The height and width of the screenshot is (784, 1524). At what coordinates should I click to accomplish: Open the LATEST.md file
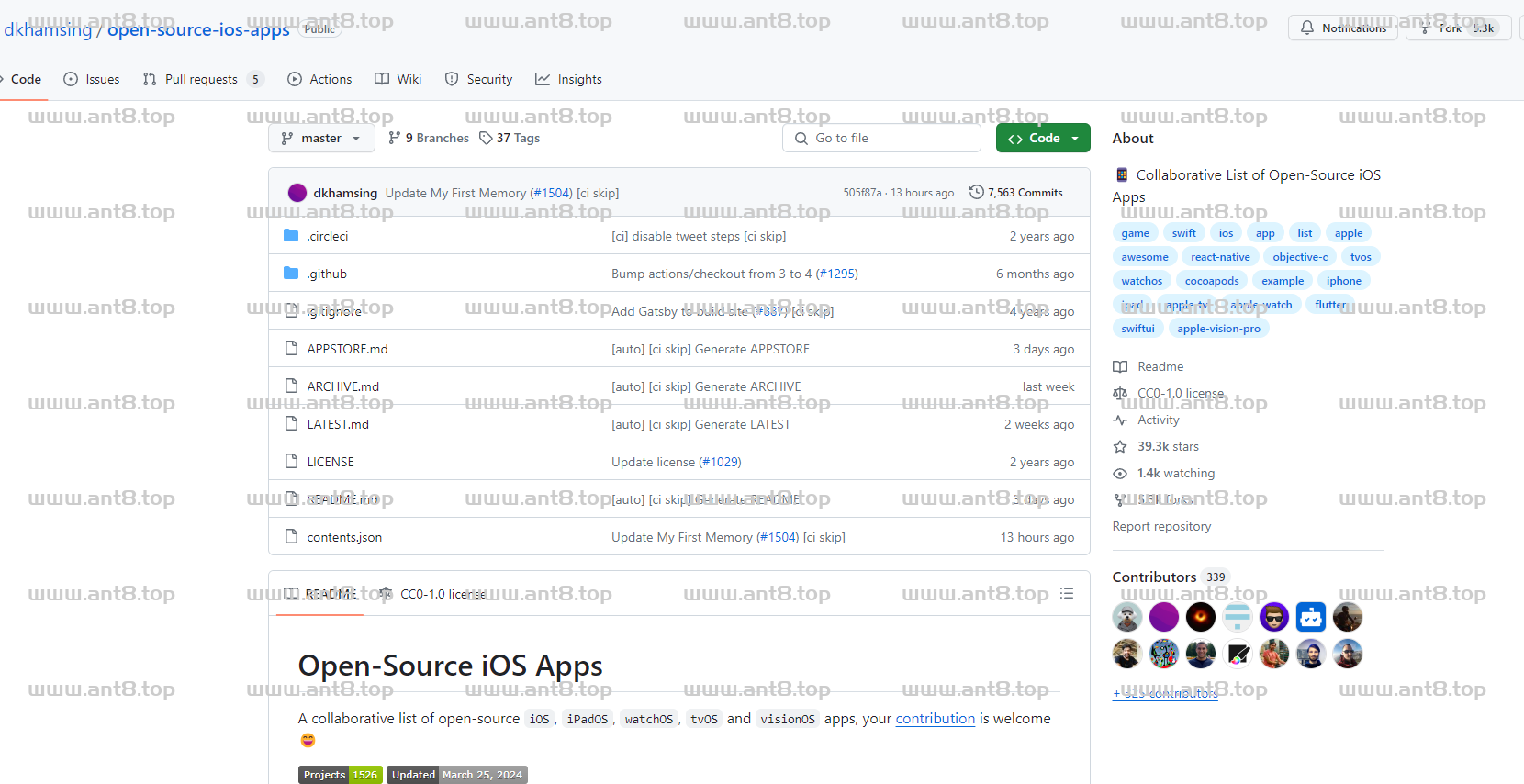(338, 424)
